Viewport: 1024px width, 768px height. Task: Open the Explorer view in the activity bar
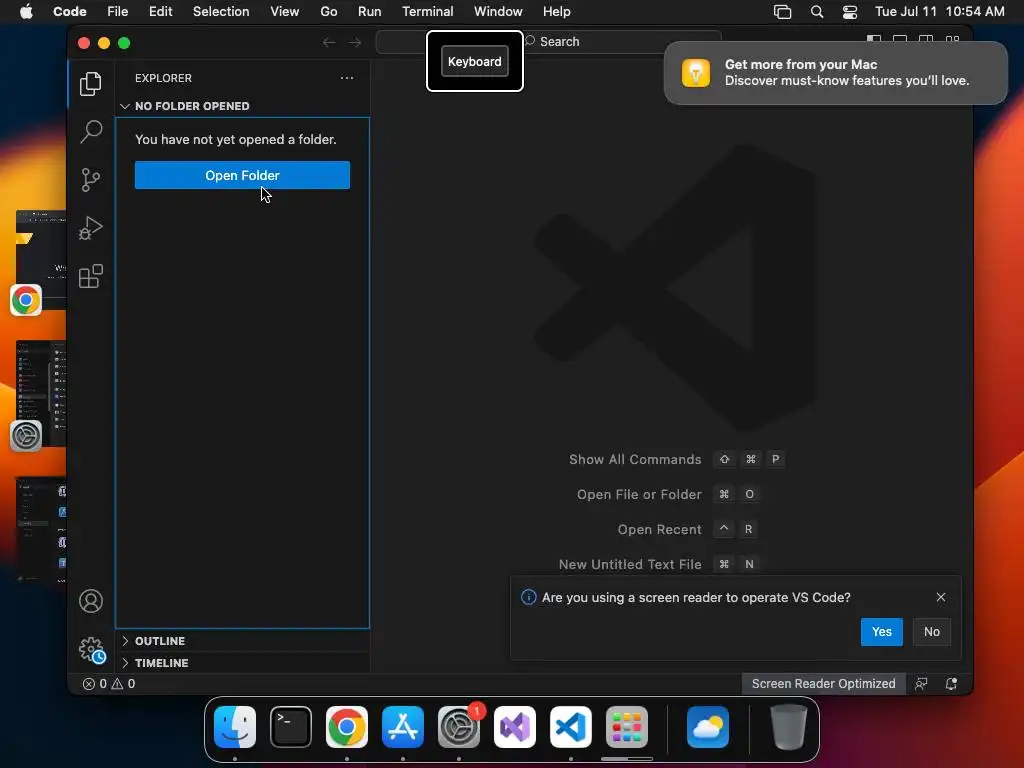tap(91, 84)
